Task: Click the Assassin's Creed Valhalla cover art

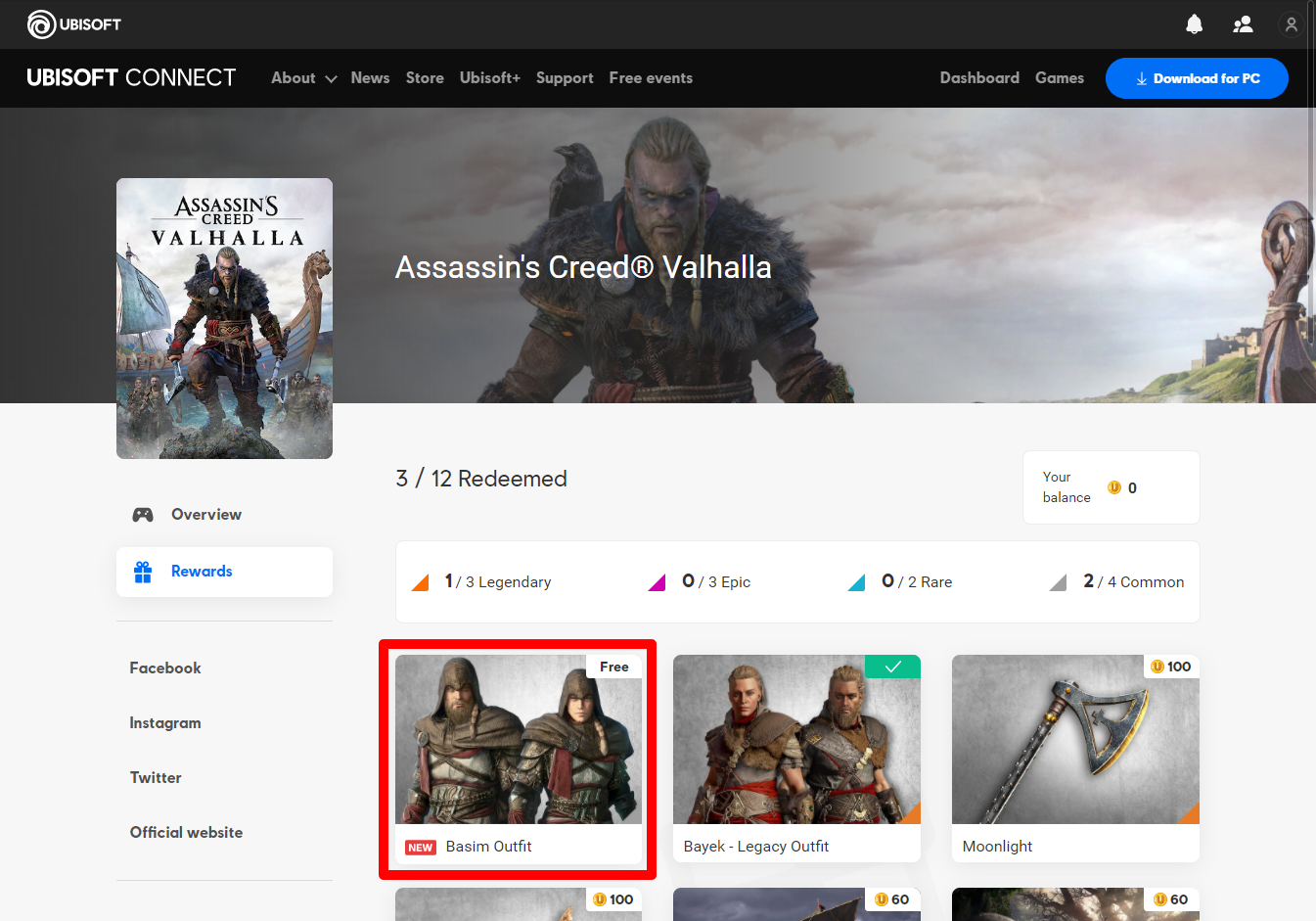Action: point(224,318)
